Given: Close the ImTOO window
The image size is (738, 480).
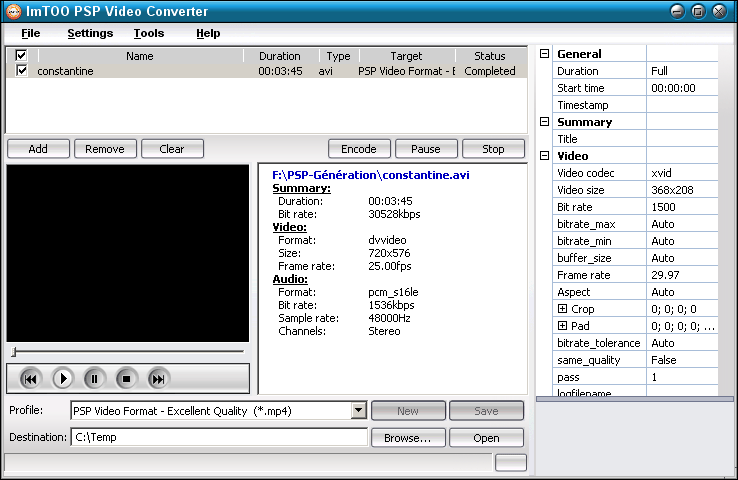Looking at the screenshot, I should (719, 11).
